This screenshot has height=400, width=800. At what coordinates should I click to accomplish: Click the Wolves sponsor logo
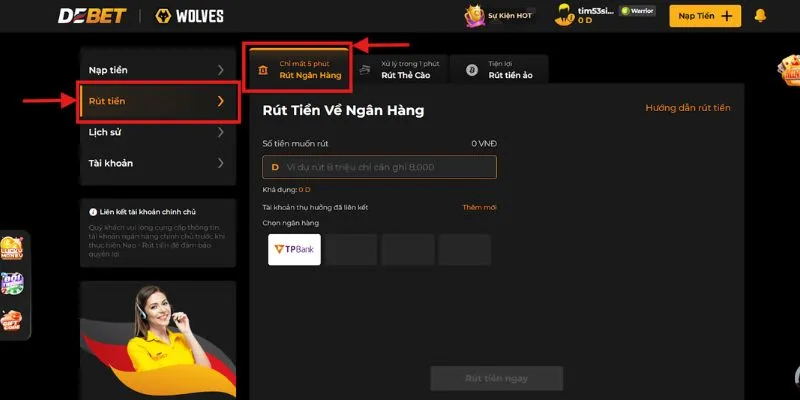coord(189,16)
